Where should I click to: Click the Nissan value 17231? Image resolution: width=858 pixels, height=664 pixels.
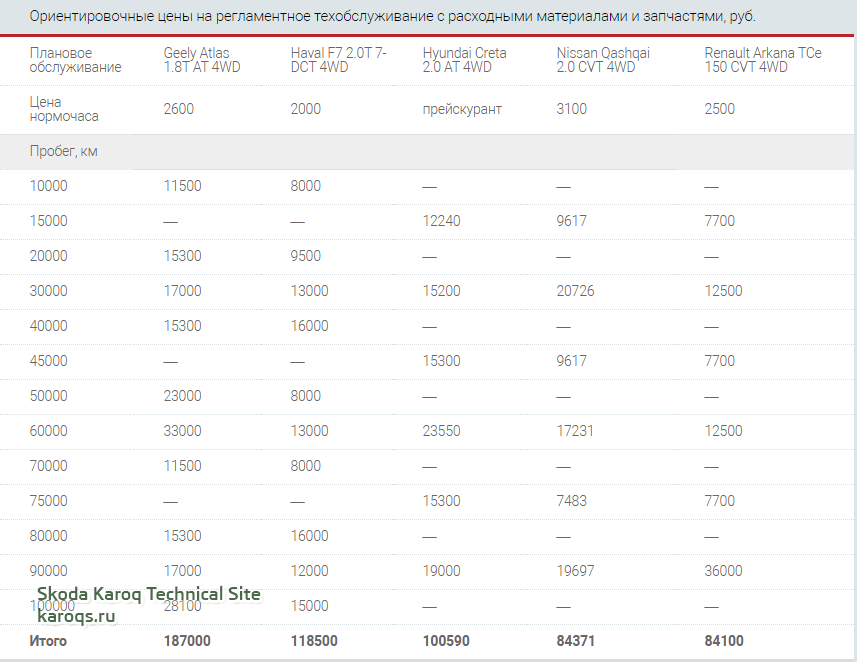575,431
